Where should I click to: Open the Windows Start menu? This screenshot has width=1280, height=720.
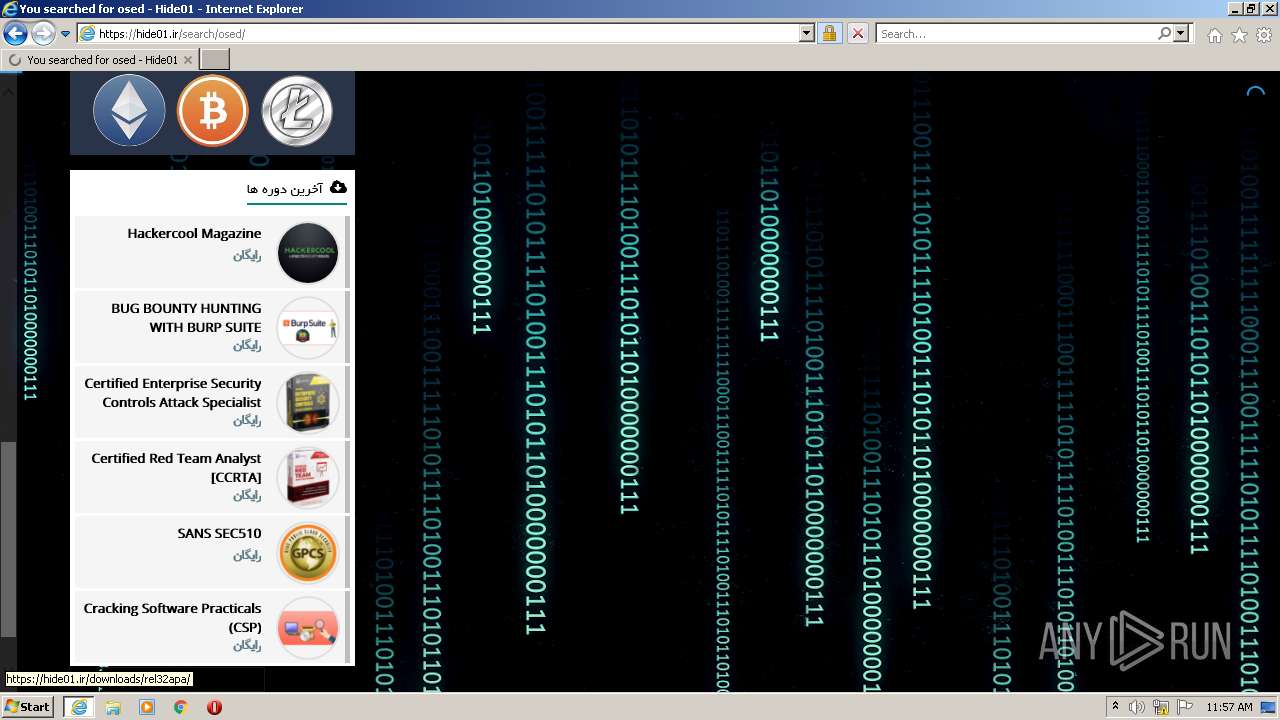[x=27, y=706]
